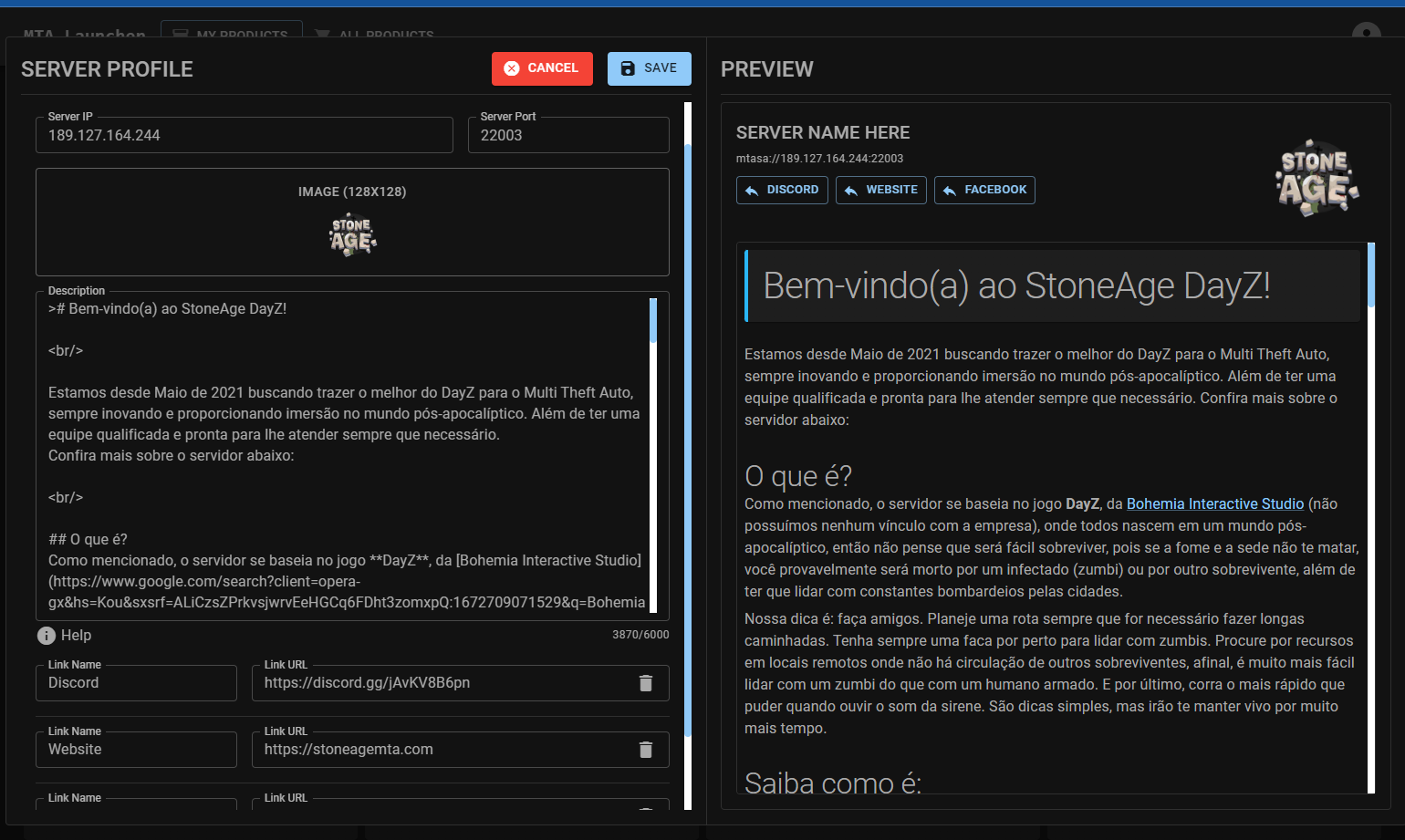Click the WEBSITE button in the preview
The image size is (1405, 840).
click(880, 190)
